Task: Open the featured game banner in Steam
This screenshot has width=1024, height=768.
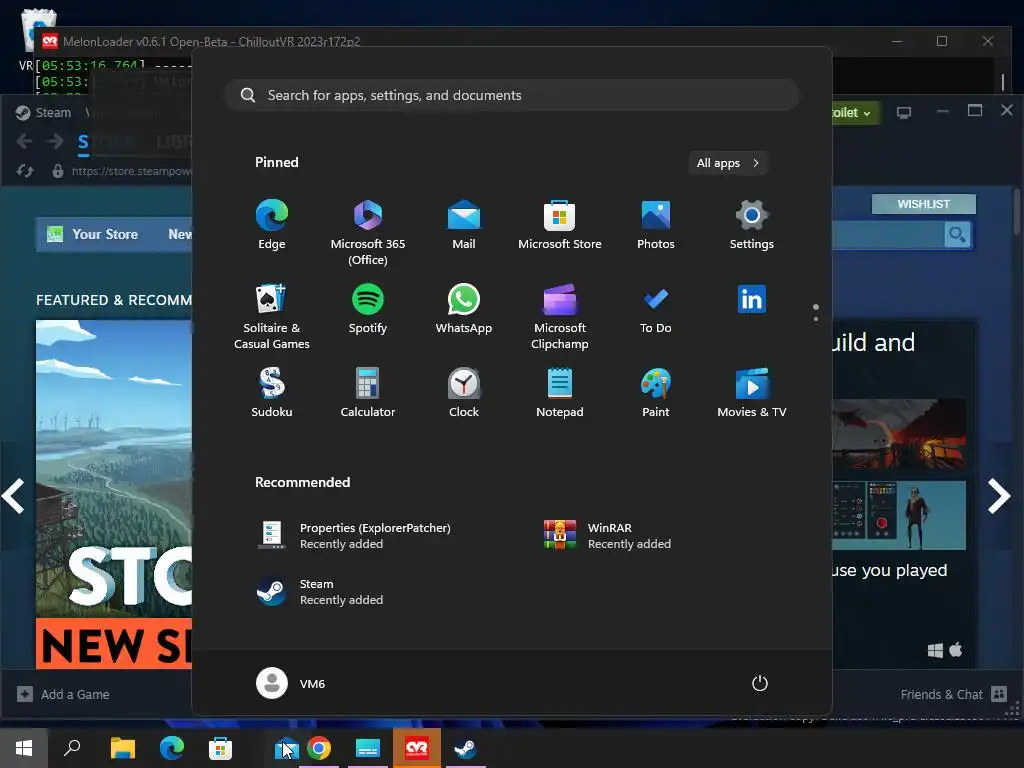Action: pyautogui.click(x=114, y=494)
